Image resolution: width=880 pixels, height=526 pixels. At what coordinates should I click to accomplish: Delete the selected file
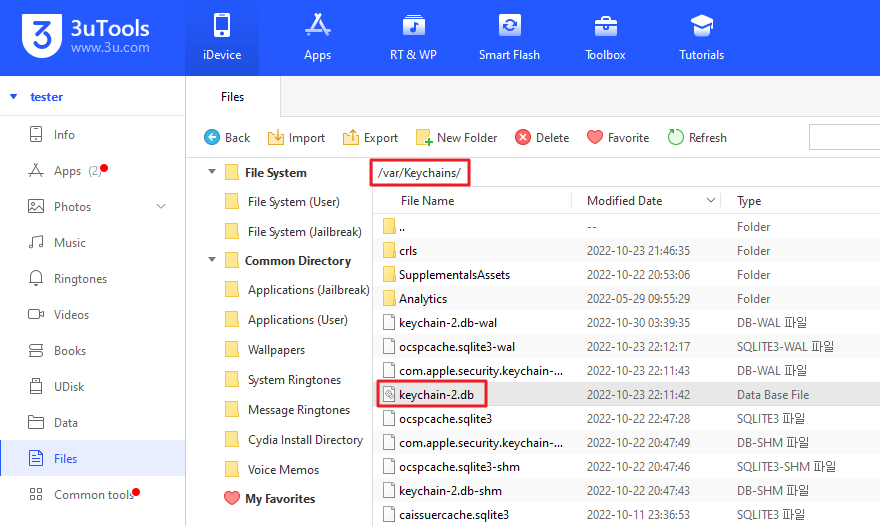click(542, 138)
